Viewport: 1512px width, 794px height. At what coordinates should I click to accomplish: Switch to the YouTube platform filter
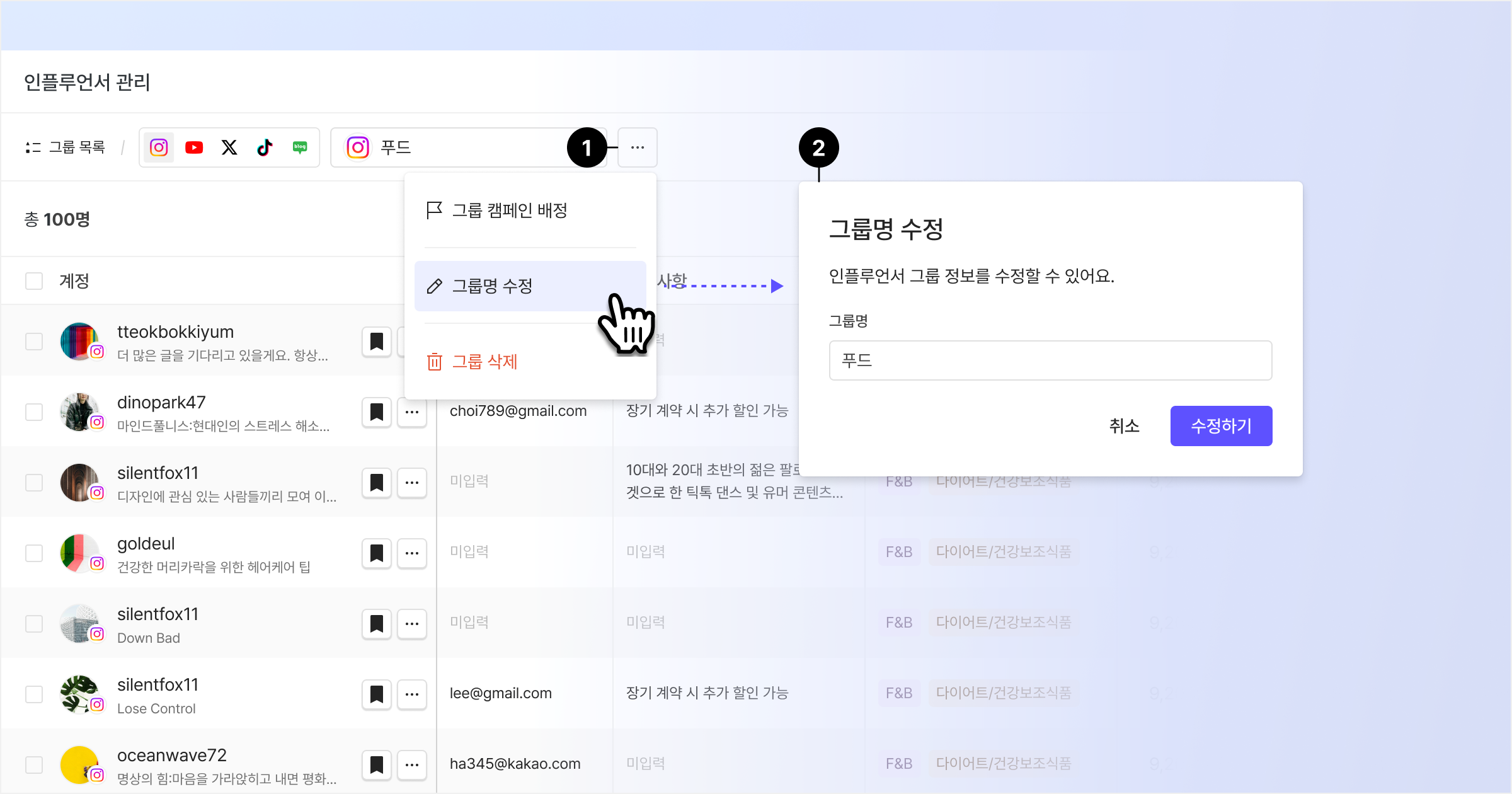pos(194,147)
